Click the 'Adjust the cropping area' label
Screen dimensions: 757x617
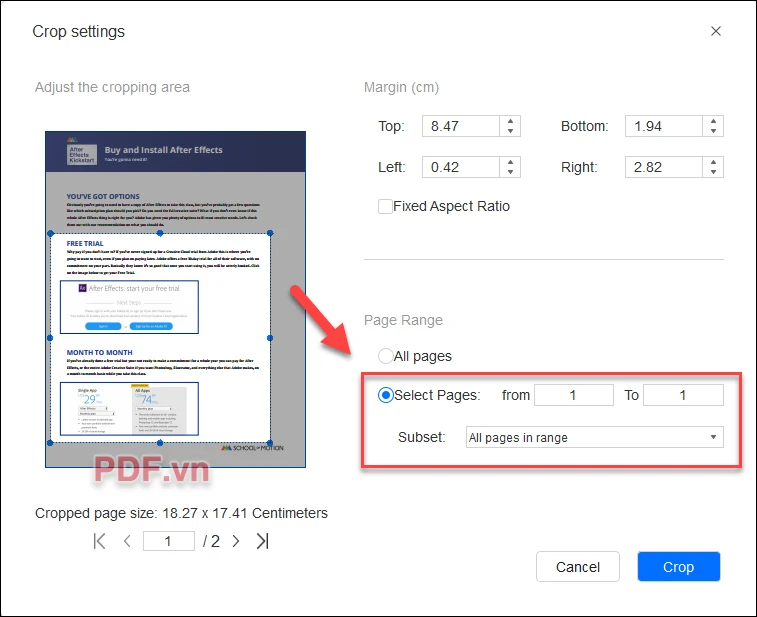click(x=112, y=87)
